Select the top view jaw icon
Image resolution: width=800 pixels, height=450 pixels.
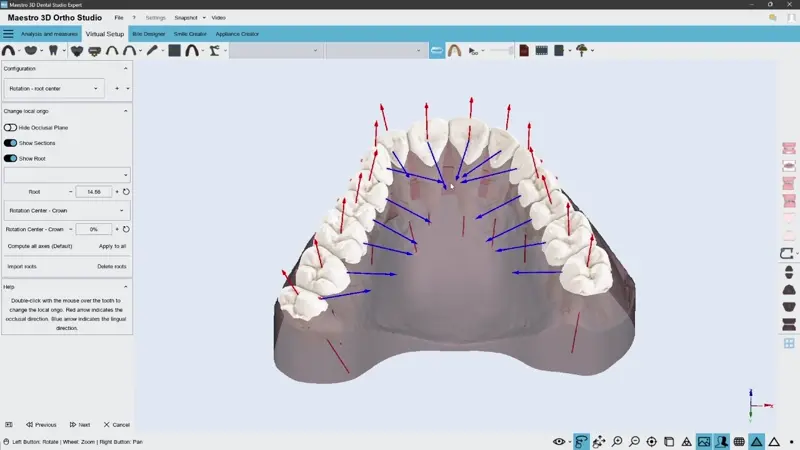(x=789, y=289)
